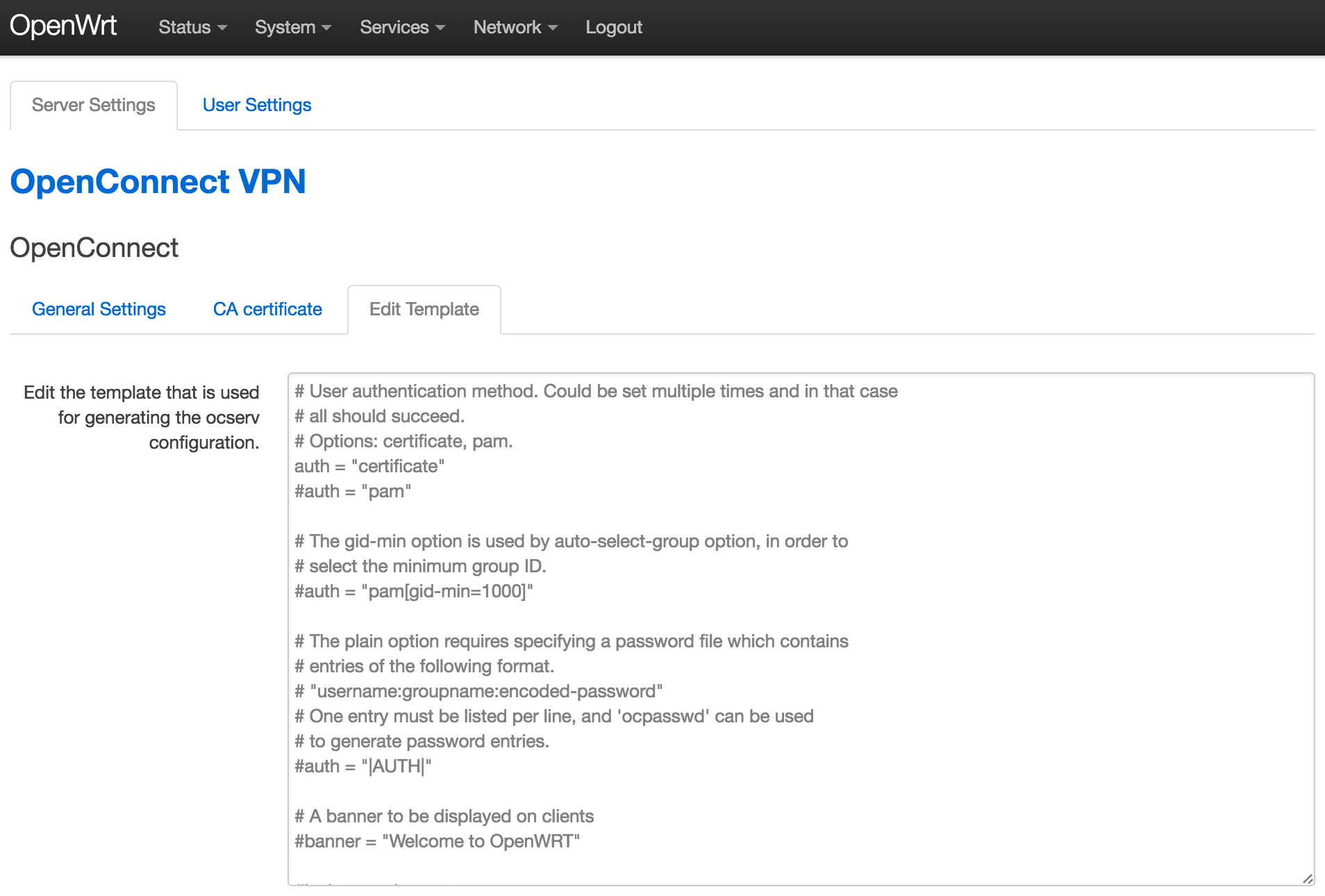This screenshot has width=1325, height=896.
Task: Open the Status dropdown menu
Action: [x=192, y=27]
